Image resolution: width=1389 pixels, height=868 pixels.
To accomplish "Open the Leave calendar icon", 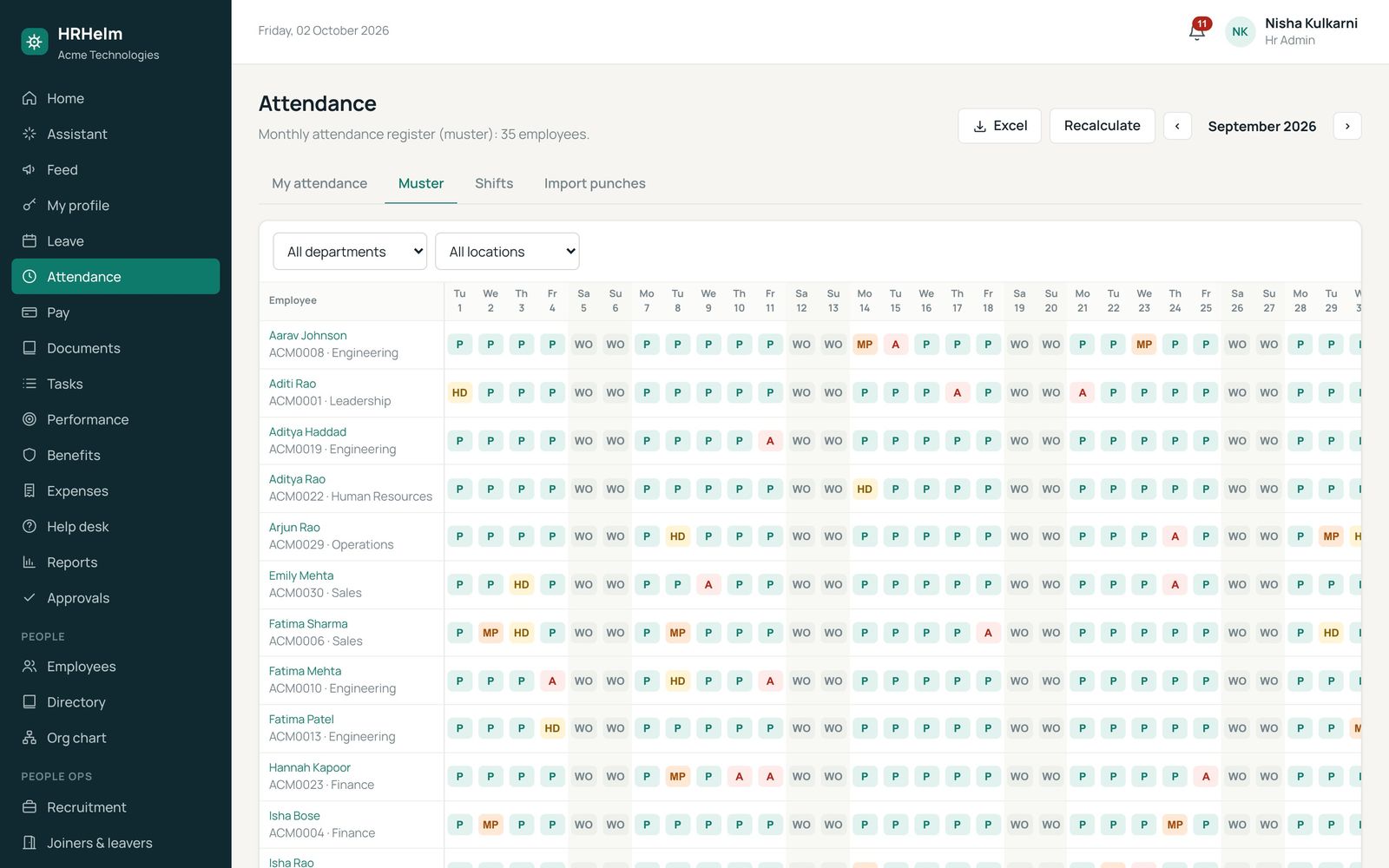I will click(30, 240).
